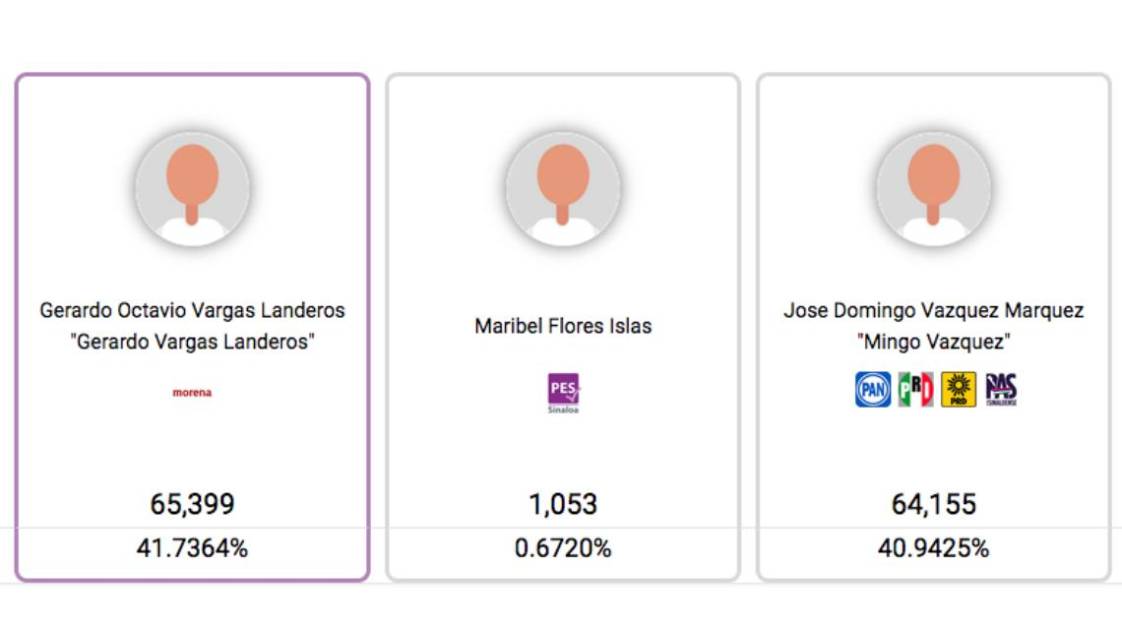1122x630 pixels.
Task: Click the yellow PRD sun logo
Action: [958, 389]
